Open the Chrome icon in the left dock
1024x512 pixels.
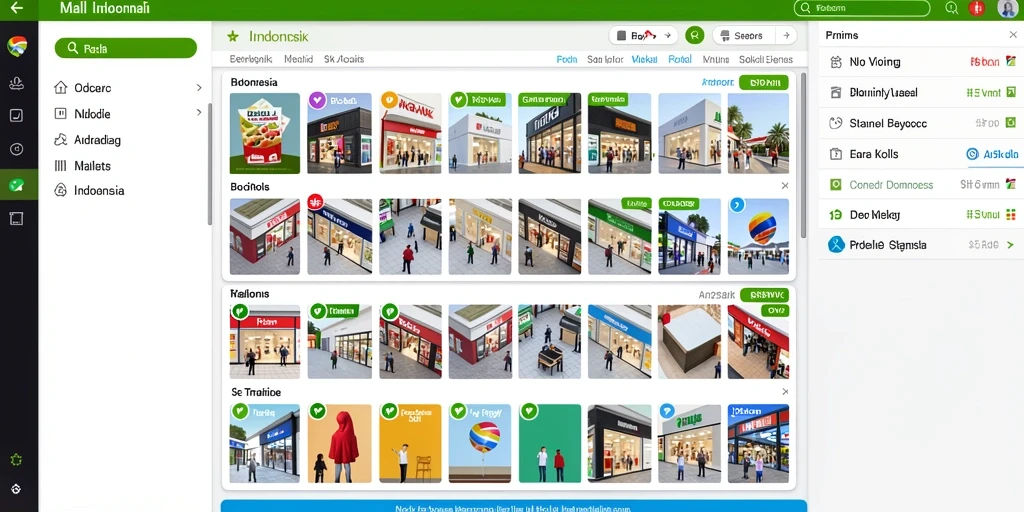coord(17,46)
